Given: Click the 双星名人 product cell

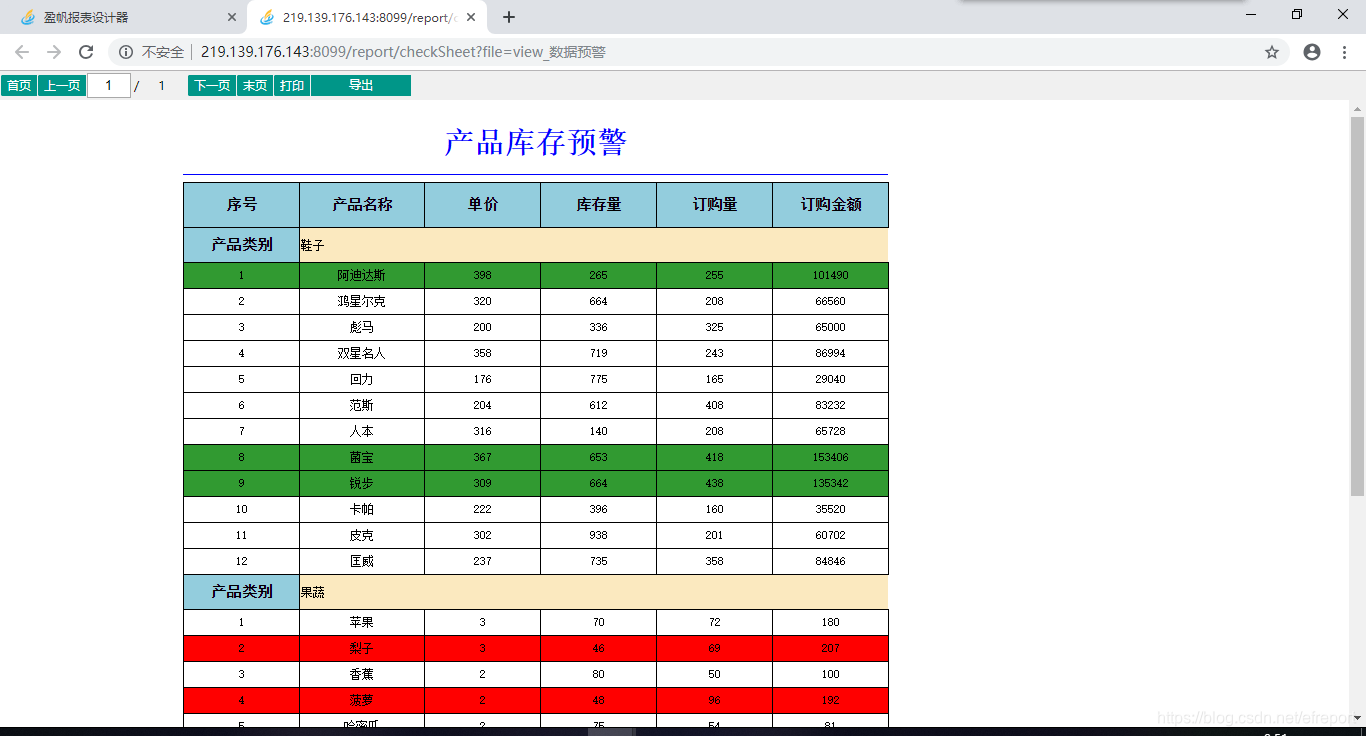Looking at the screenshot, I should tap(362, 353).
